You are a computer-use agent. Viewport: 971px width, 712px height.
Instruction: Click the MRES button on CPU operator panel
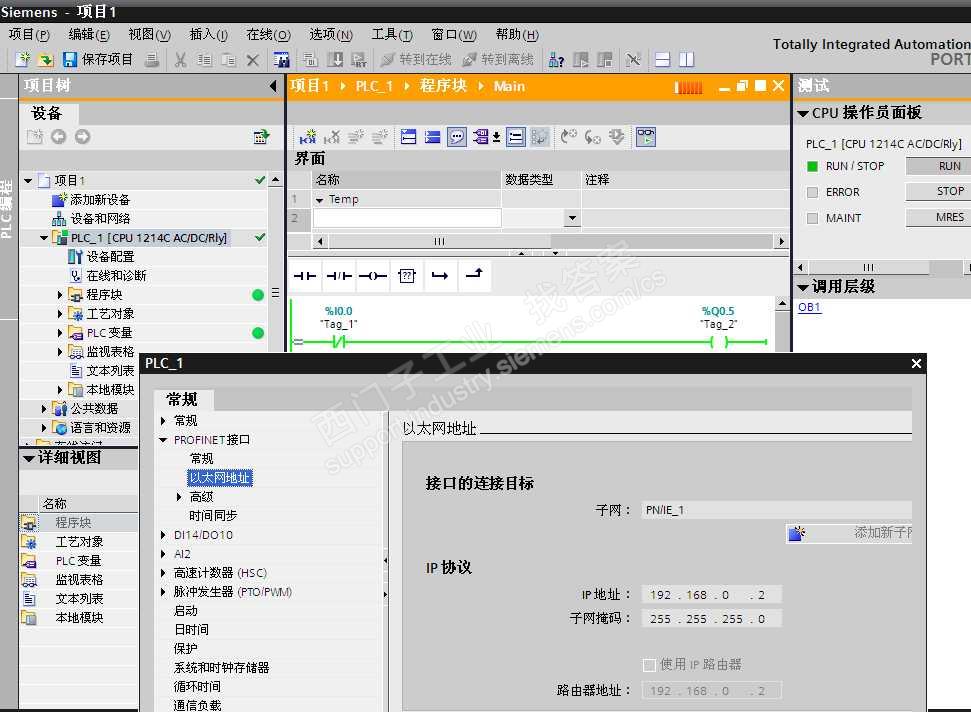point(937,217)
